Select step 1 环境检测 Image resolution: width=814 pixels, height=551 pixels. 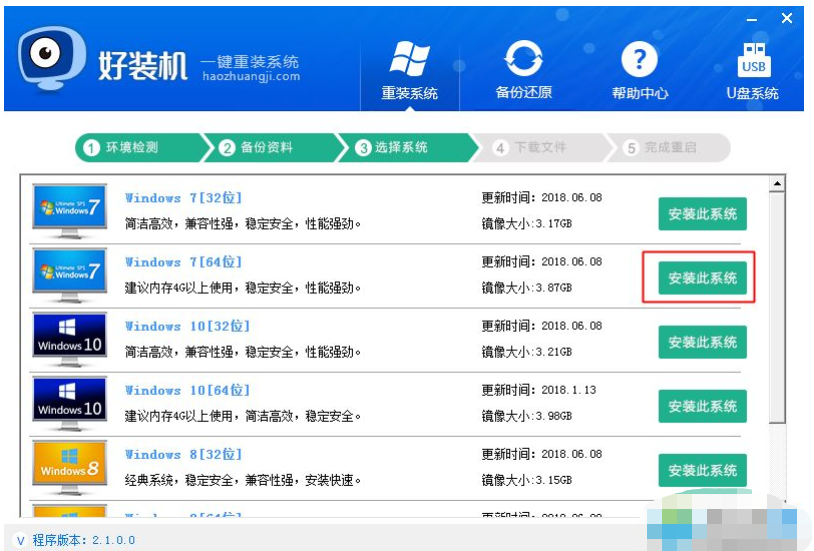click(x=140, y=147)
